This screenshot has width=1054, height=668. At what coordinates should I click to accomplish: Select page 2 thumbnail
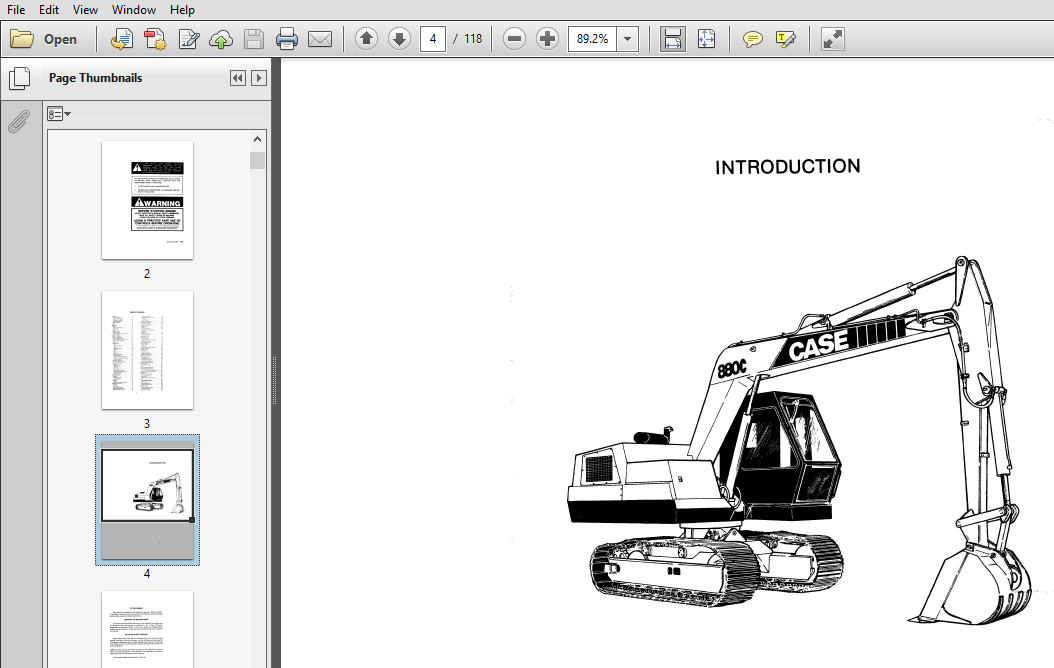coord(147,200)
